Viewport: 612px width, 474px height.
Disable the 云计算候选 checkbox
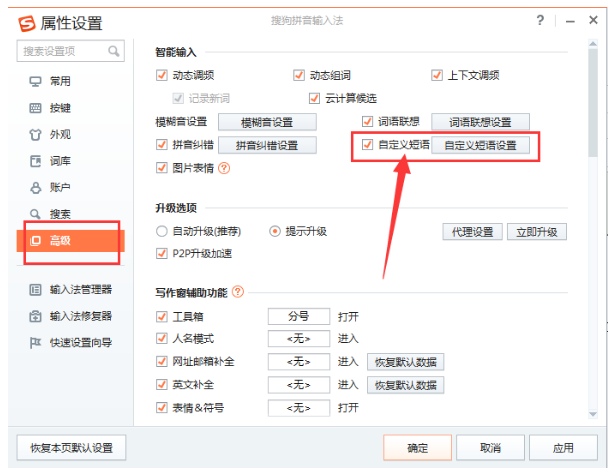(315, 98)
